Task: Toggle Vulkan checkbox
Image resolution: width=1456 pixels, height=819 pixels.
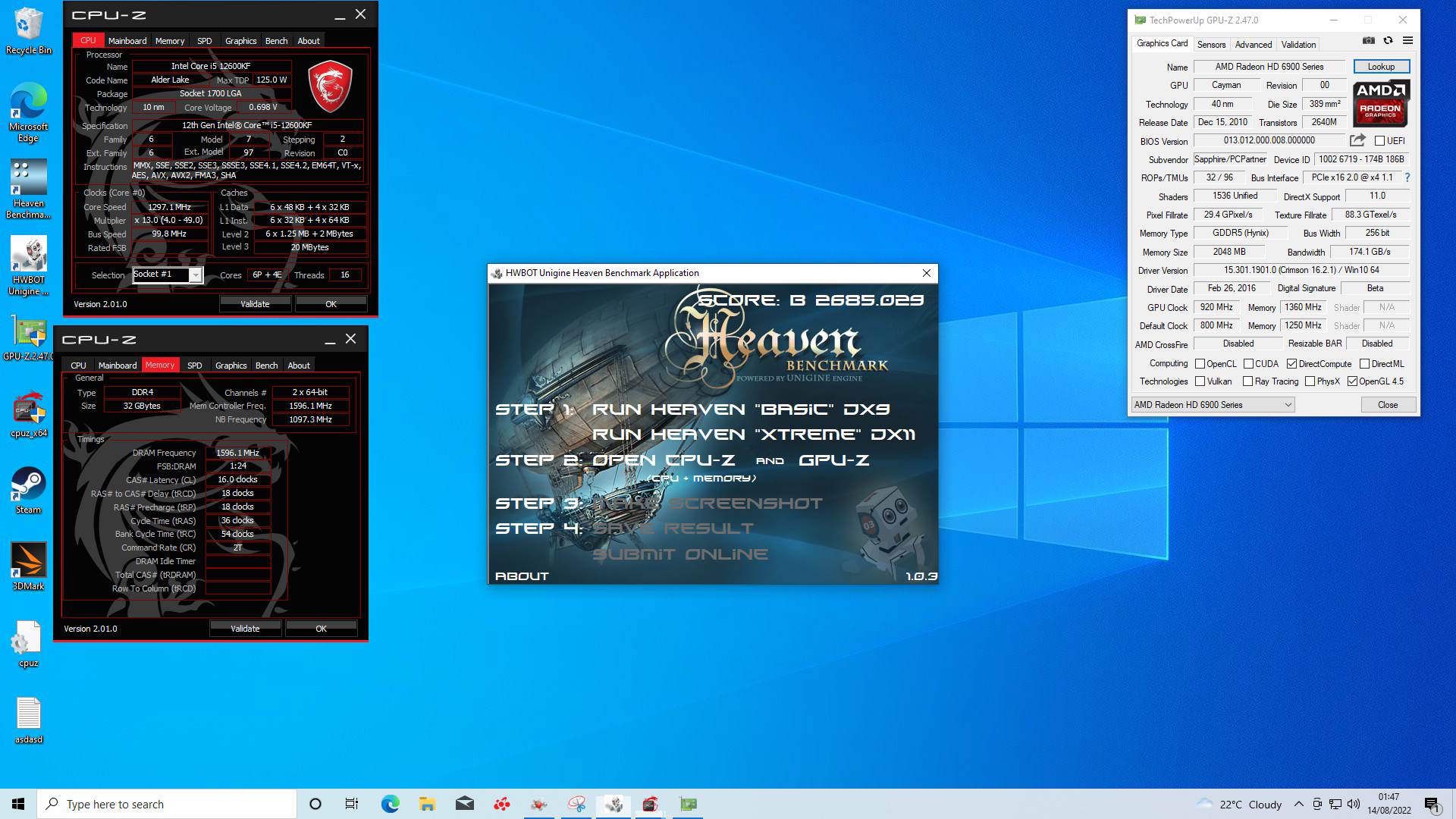Action: coord(1200,381)
